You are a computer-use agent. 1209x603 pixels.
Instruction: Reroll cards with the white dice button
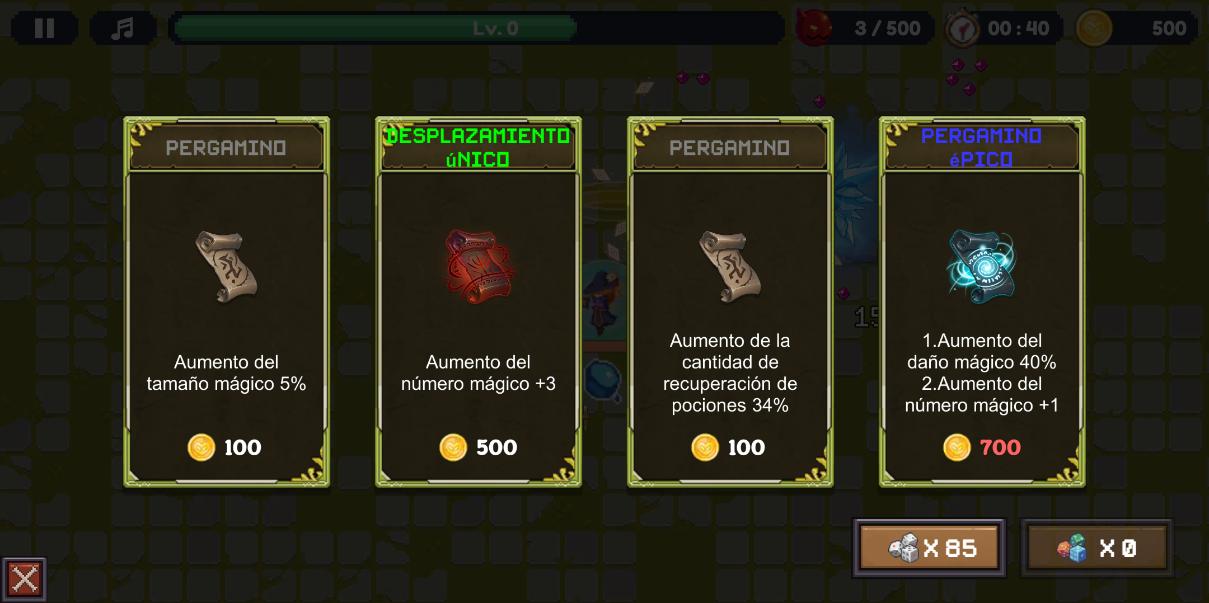930,548
